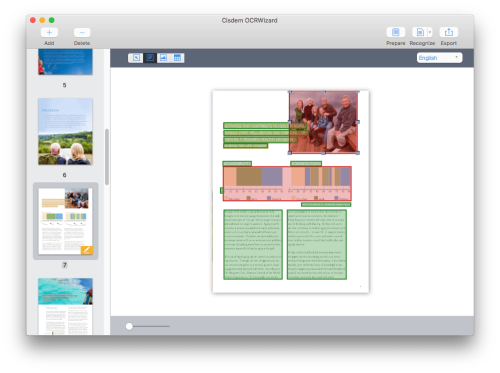Viewport: 500px width, 373px height.
Task: Switch to the image zone marking tool
Action: tap(163, 58)
